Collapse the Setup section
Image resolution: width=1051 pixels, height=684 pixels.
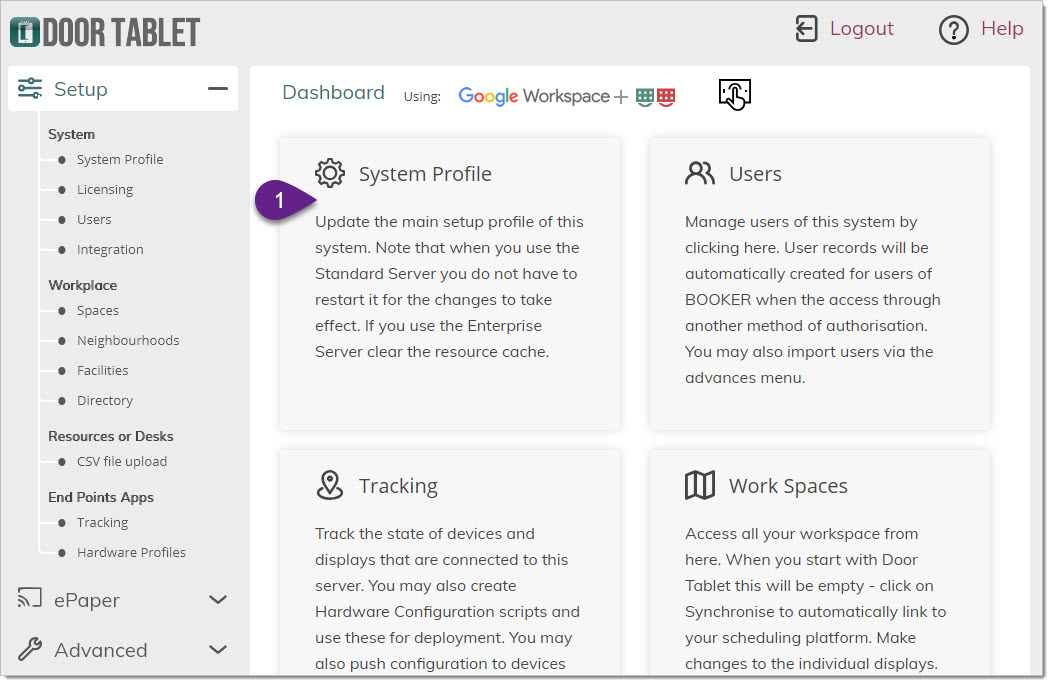coord(217,89)
